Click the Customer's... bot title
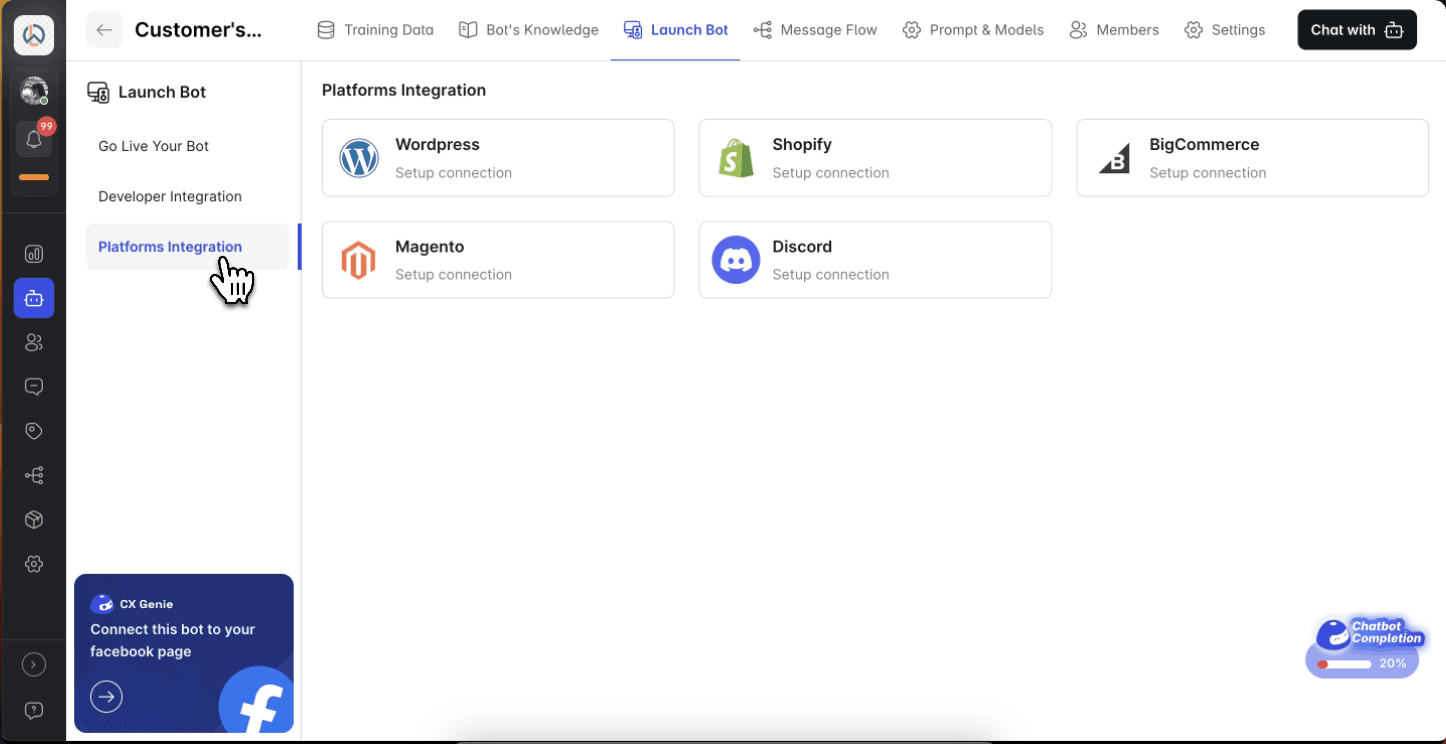The image size is (1446, 744). (198, 30)
